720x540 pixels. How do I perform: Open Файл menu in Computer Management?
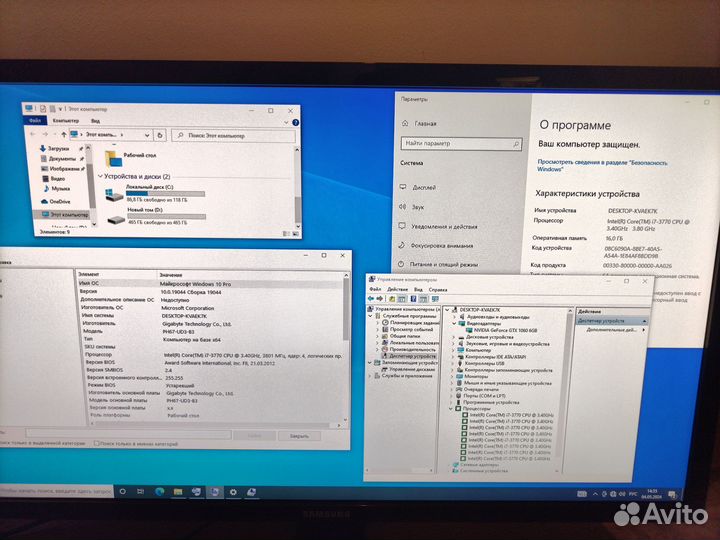click(x=375, y=289)
